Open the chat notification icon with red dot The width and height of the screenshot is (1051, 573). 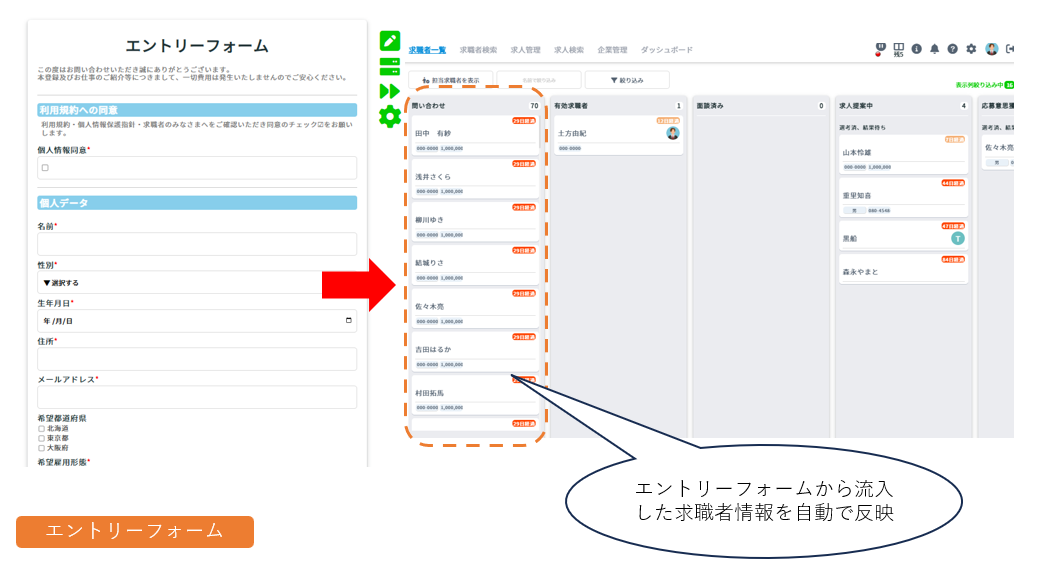(x=880, y=49)
